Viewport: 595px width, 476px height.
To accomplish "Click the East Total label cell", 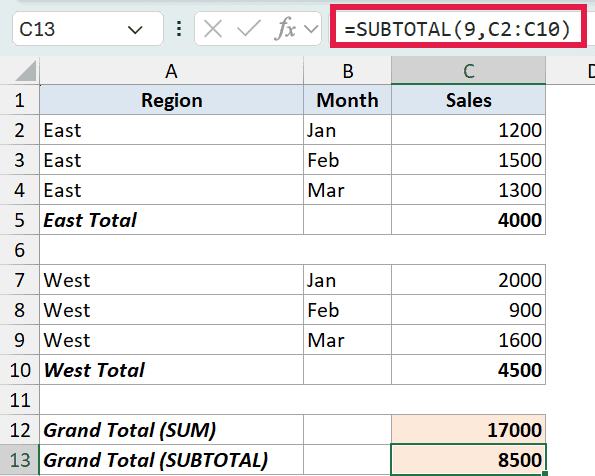I will click(x=172, y=220).
